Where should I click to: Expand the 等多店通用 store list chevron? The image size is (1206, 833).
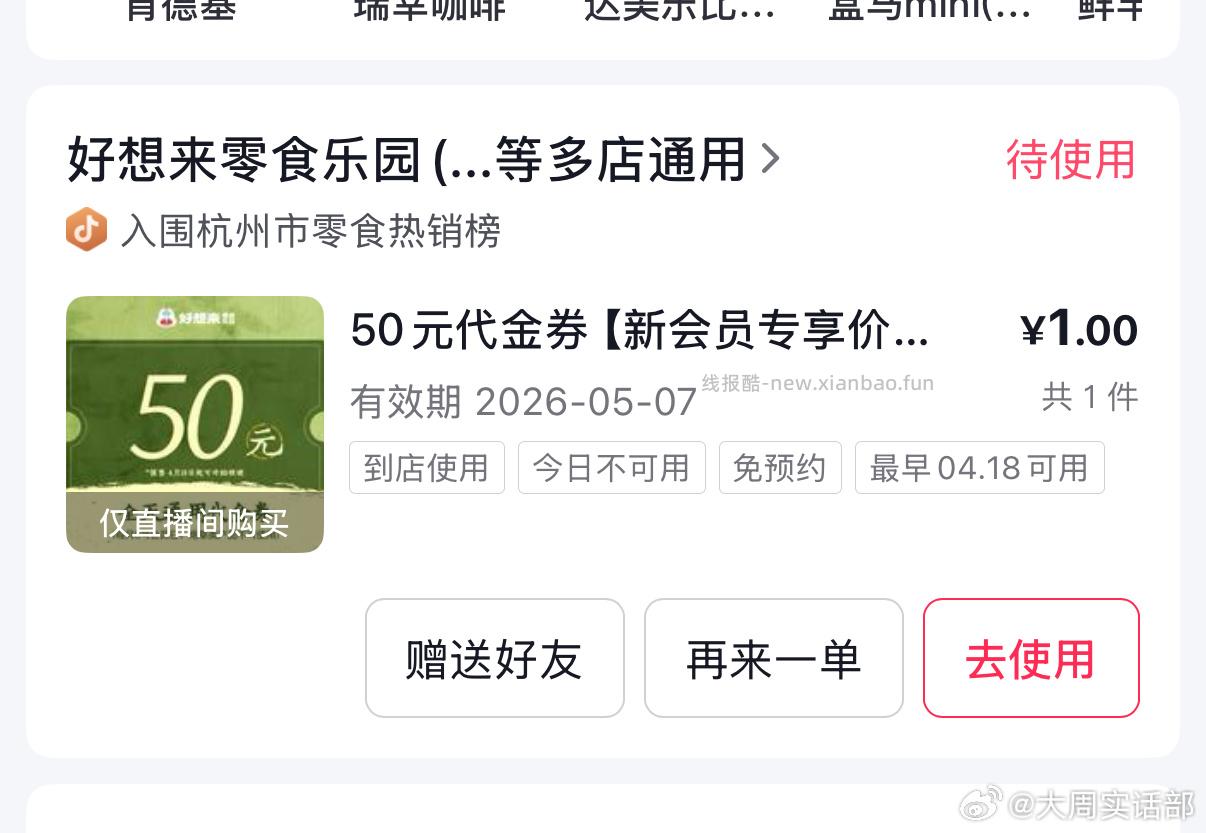click(x=770, y=159)
